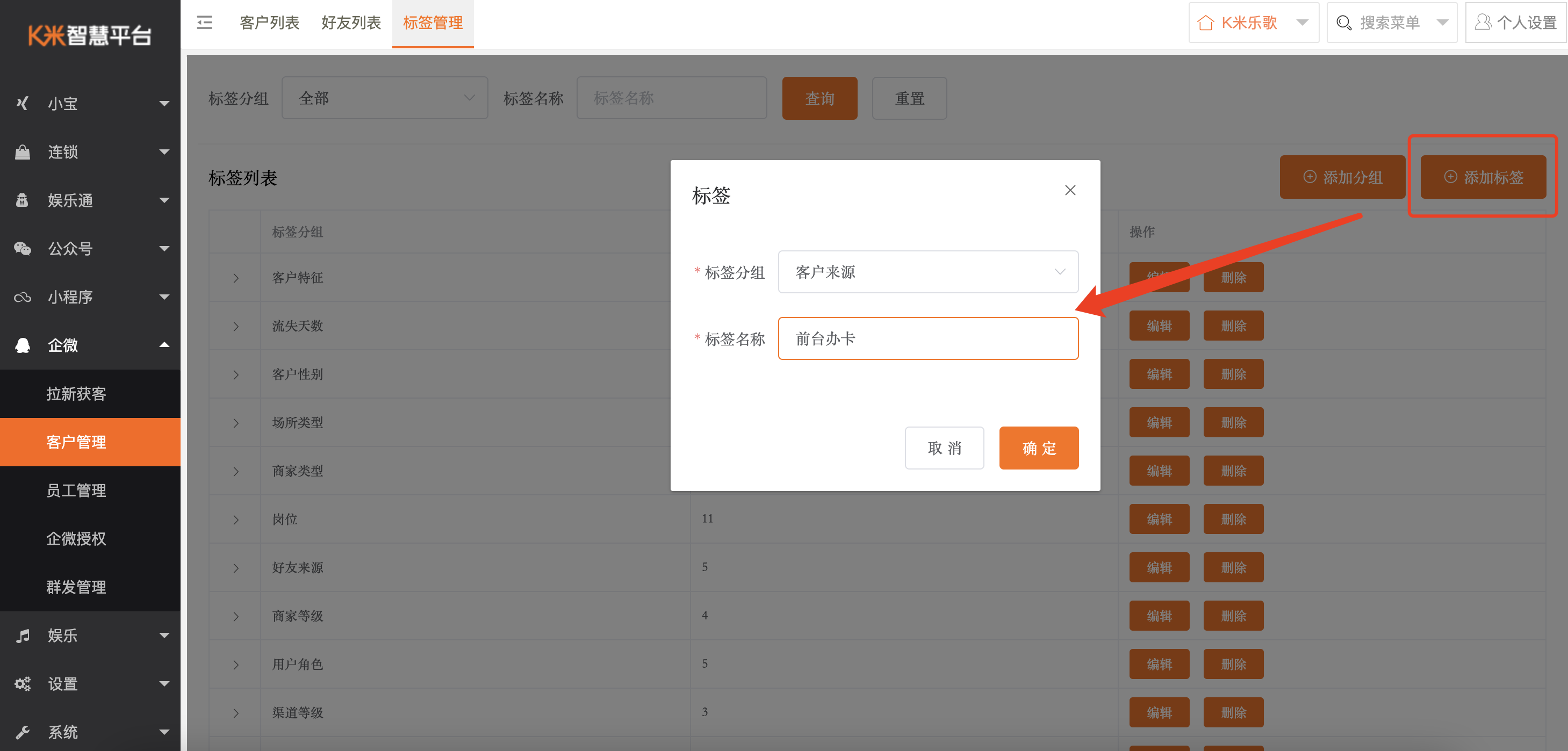Click 删除 in the 渠道等级 row
This screenshot has height=751, width=1568.
pyautogui.click(x=1233, y=712)
